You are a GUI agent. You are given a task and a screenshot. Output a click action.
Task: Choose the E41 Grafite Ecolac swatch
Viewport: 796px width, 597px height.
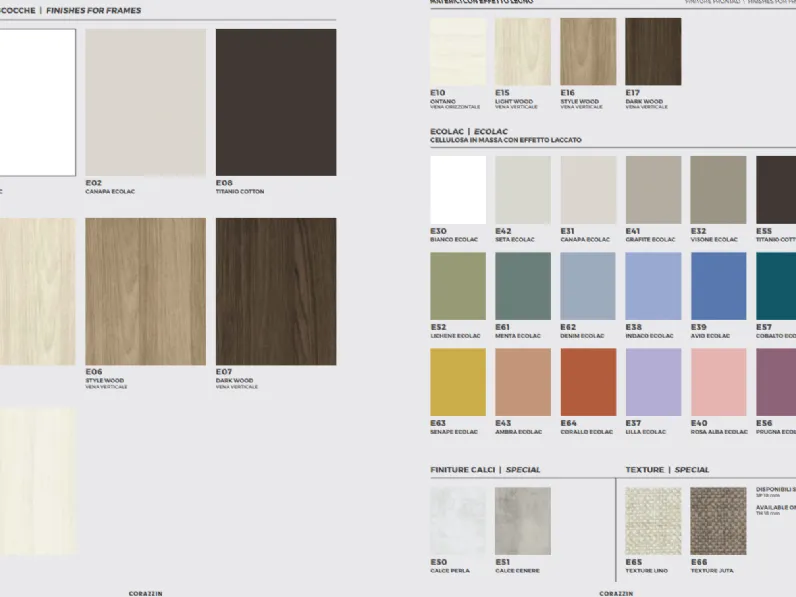[653, 190]
